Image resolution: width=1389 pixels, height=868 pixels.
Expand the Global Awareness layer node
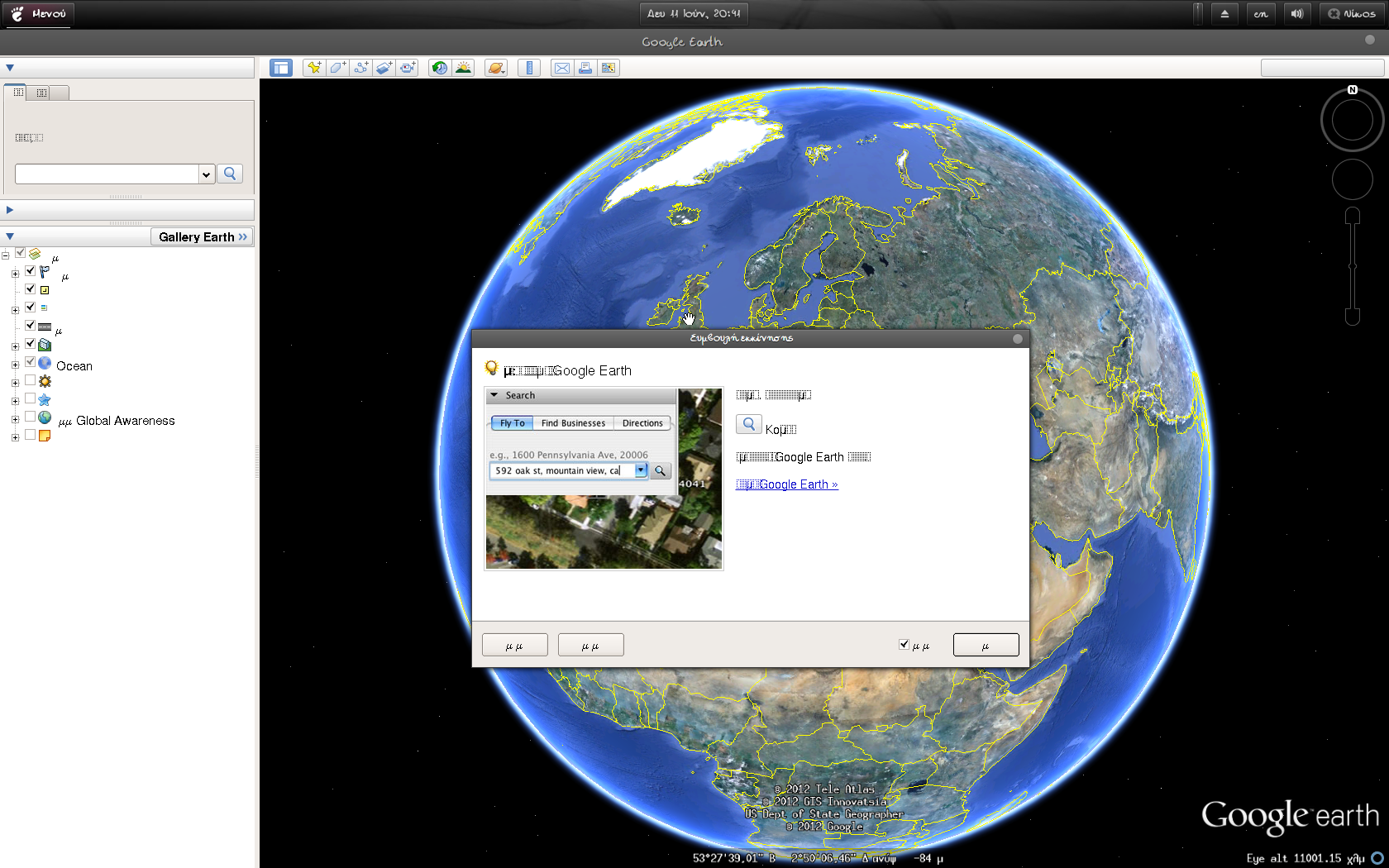point(15,419)
